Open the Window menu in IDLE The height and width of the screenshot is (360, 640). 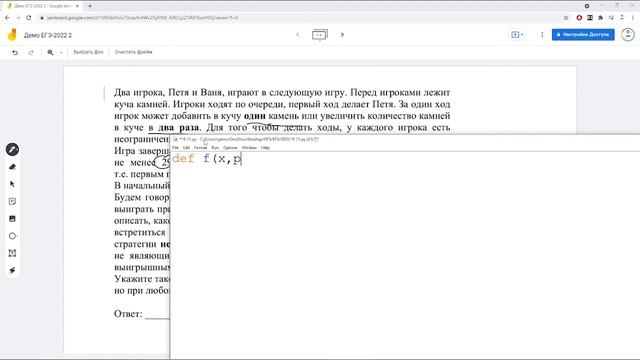(249, 147)
